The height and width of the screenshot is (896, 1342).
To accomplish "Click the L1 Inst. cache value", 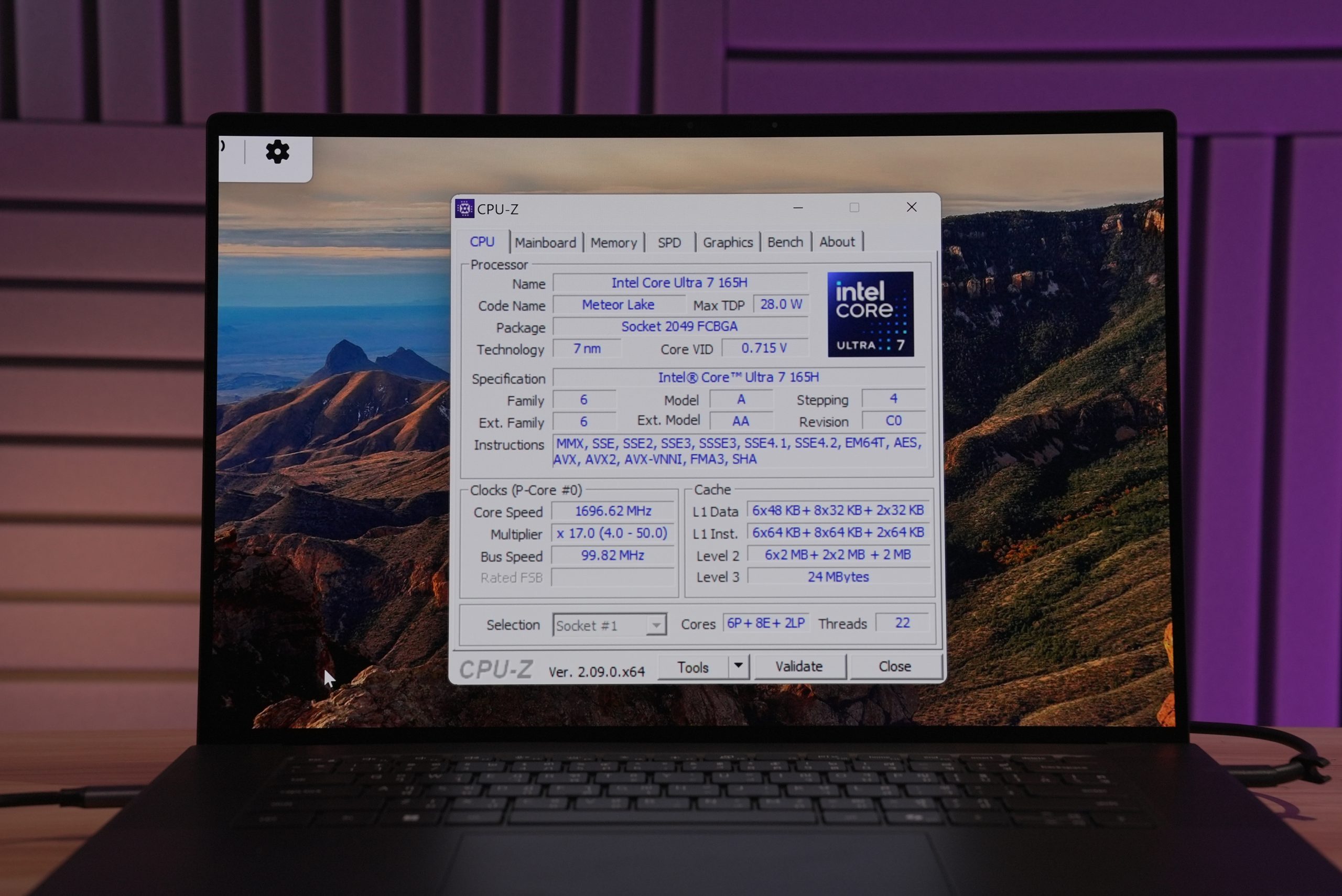I will tap(838, 532).
